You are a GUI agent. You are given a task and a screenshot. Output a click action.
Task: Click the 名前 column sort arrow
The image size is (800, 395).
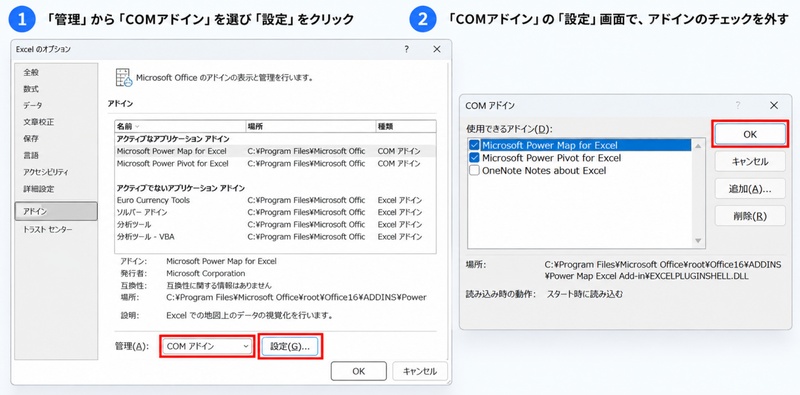point(137,126)
